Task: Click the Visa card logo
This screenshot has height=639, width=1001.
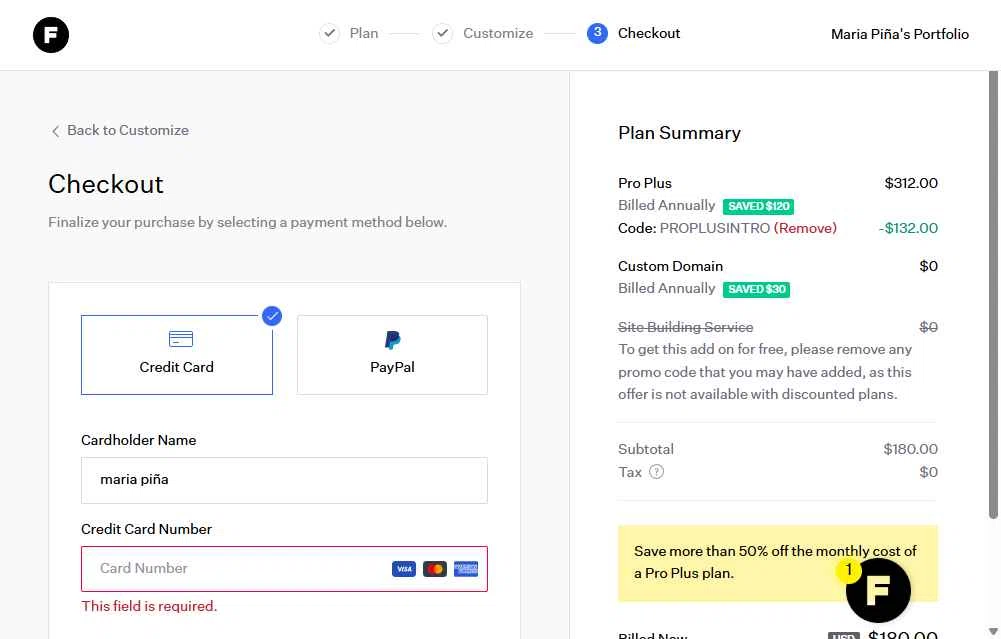Action: [403, 569]
